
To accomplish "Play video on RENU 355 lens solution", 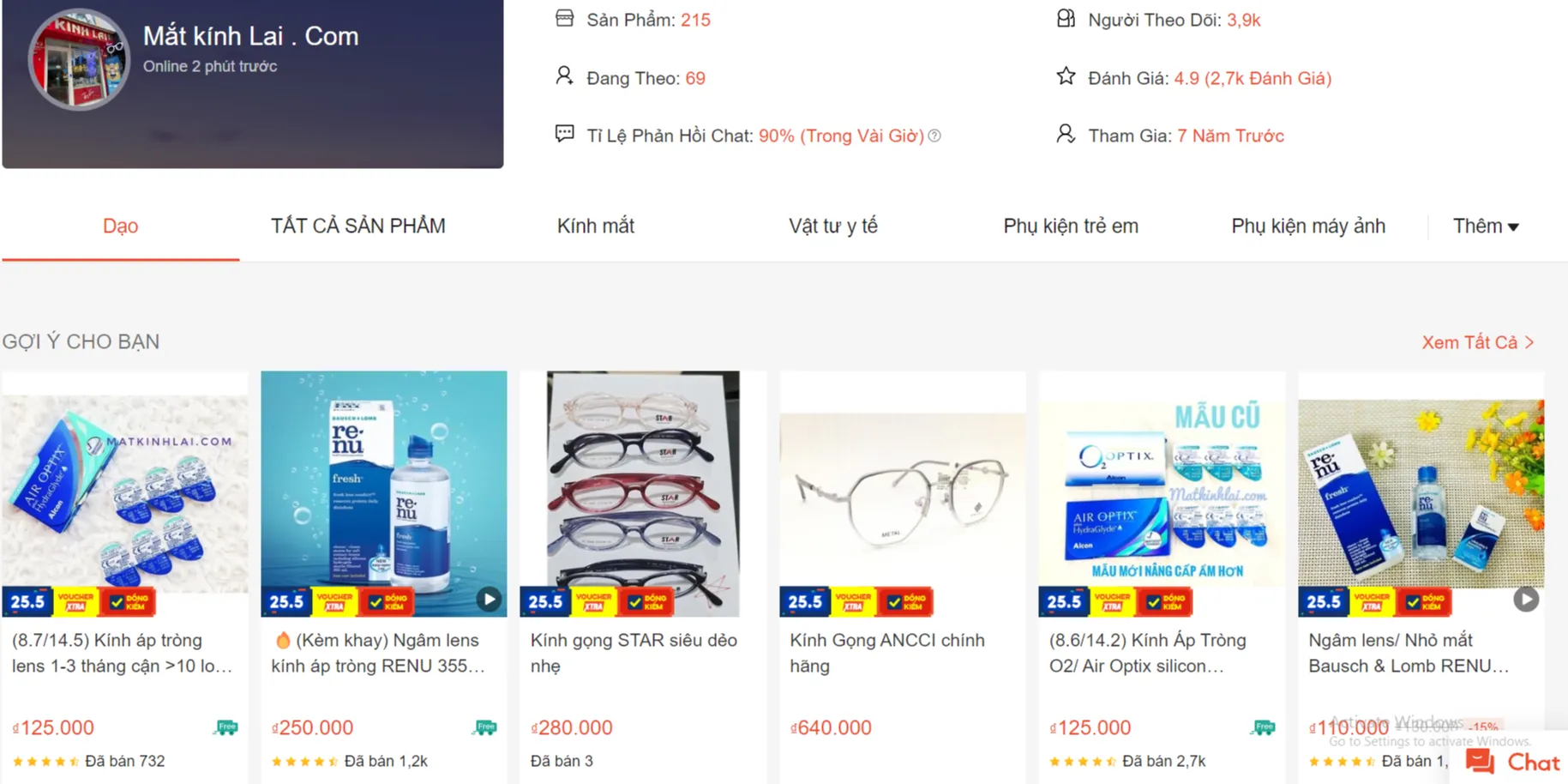I will [x=489, y=599].
